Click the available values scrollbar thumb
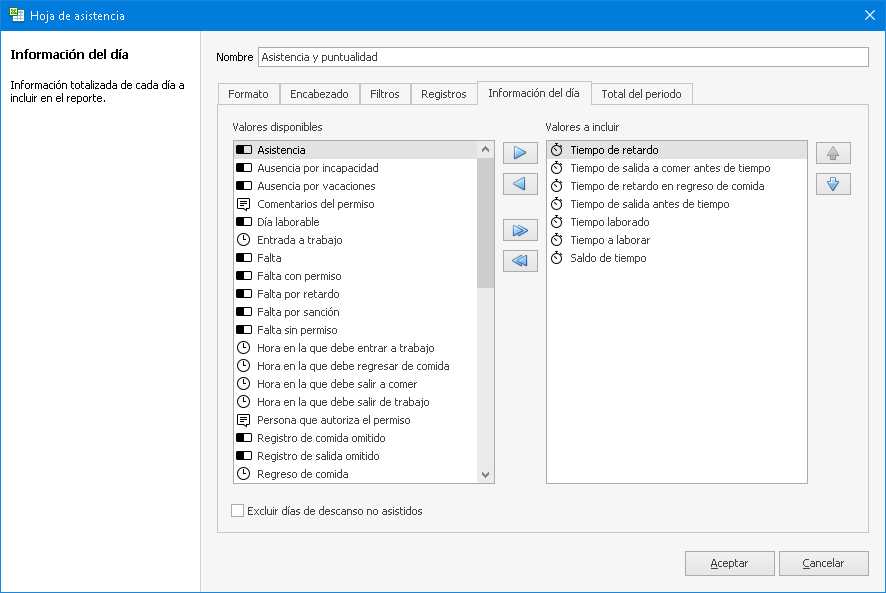Screen dimensions: 886x593 486,224
